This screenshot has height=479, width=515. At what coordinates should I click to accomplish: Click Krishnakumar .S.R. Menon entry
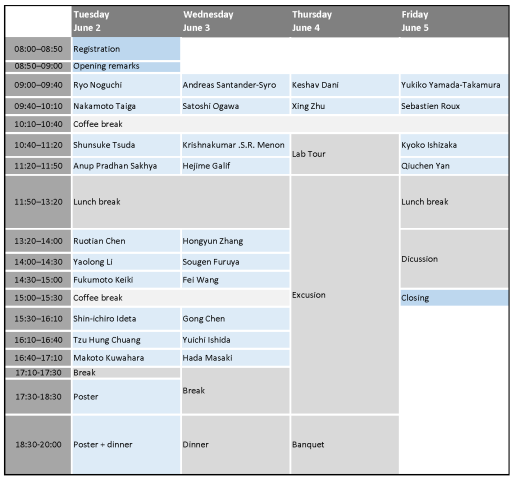tap(235, 145)
